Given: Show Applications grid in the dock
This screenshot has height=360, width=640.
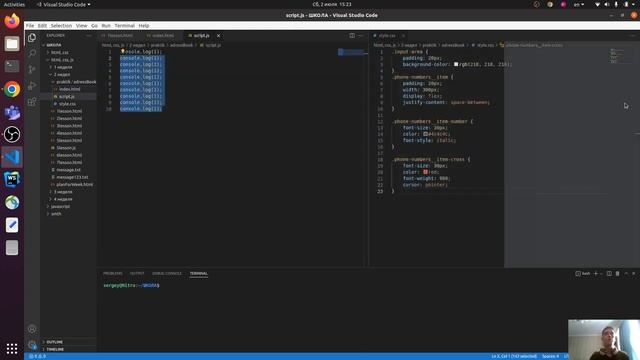Looking at the screenshot, I should click(12, 348).
